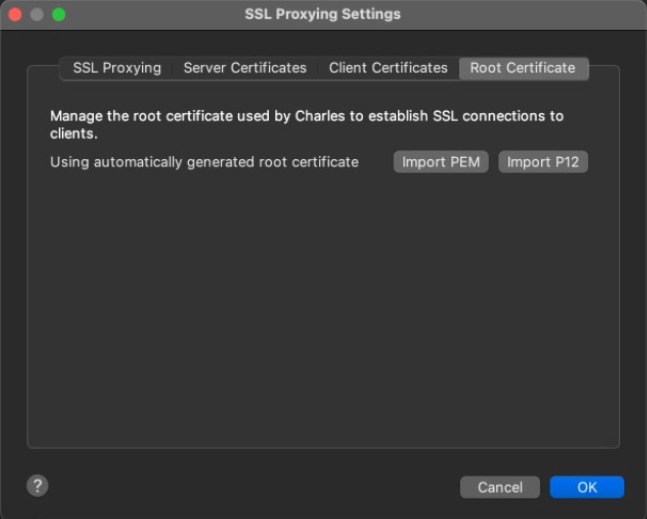Close the SSL Proxying Settings window
Screen dimensions: 647x519
click(x=15, y=15)
